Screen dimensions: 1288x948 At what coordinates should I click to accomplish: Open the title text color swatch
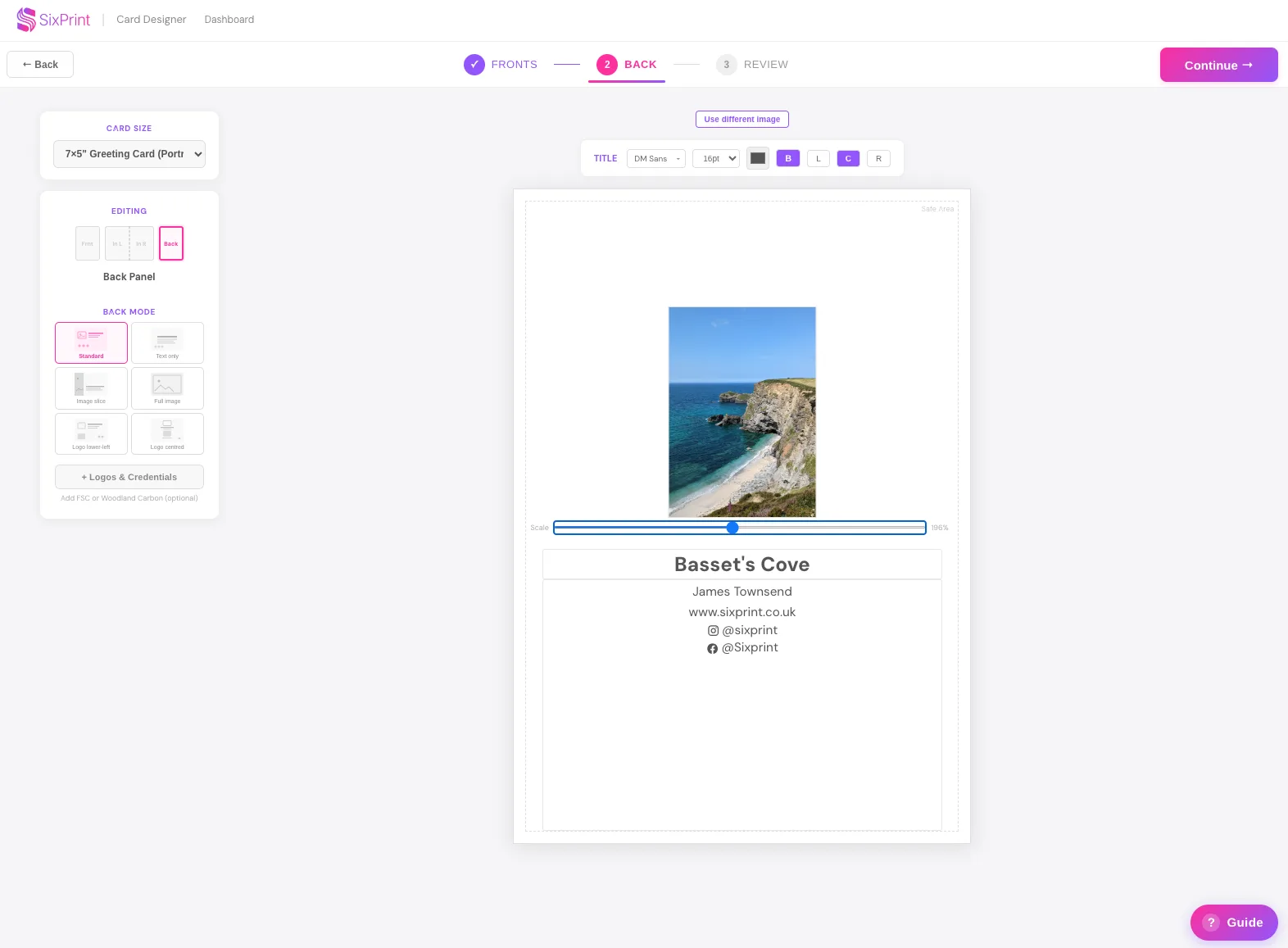[x=758, y=159]
